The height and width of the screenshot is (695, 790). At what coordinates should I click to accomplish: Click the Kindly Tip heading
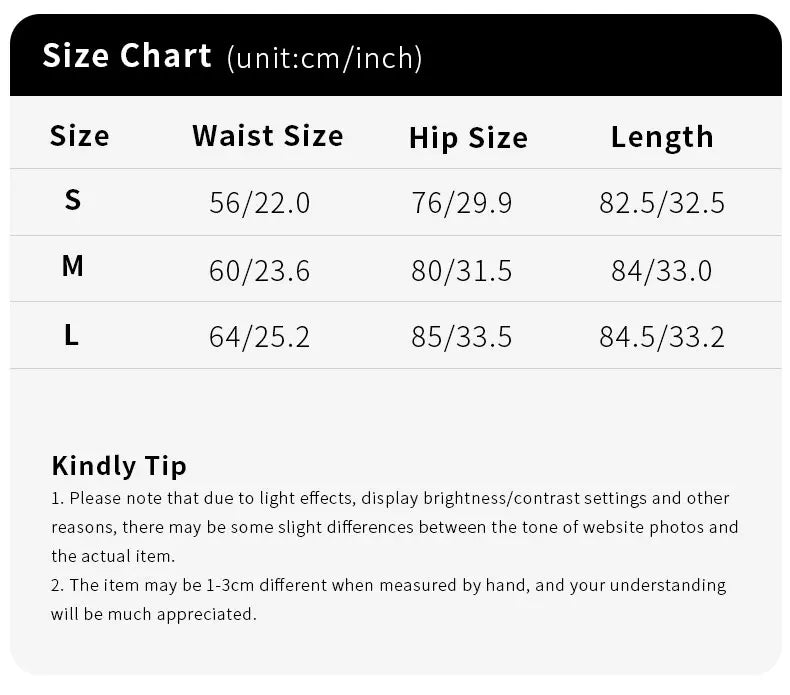click(119, 466)
